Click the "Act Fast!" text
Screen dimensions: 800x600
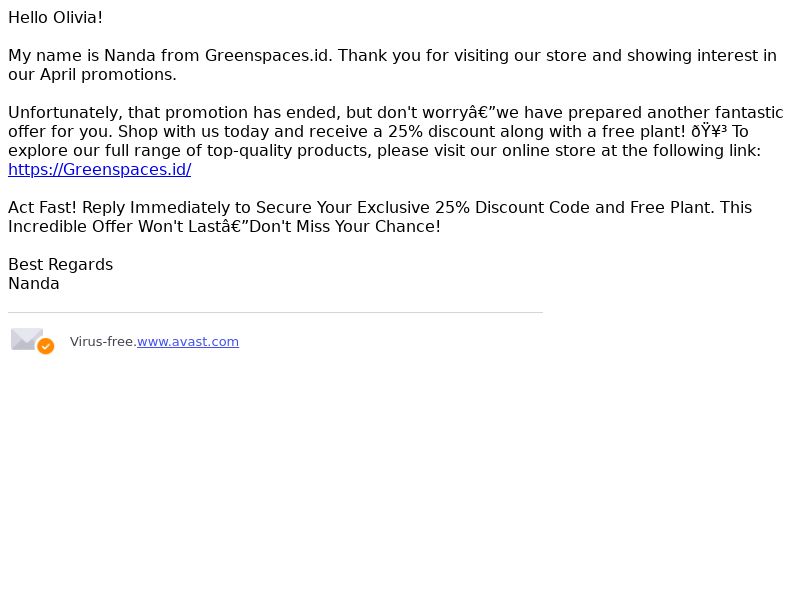click(42, 208)
